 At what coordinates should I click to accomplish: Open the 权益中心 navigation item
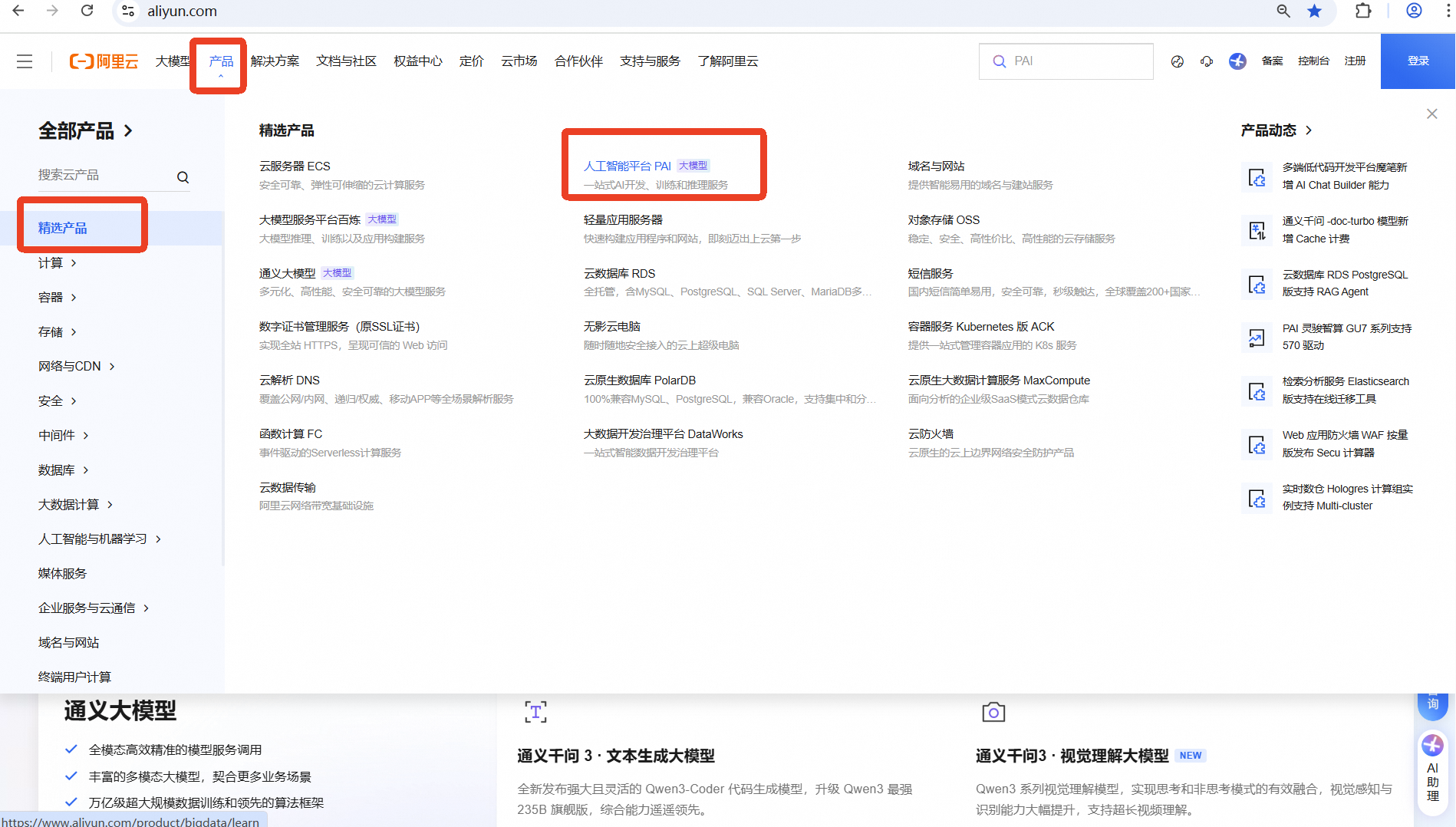[418, 61]
